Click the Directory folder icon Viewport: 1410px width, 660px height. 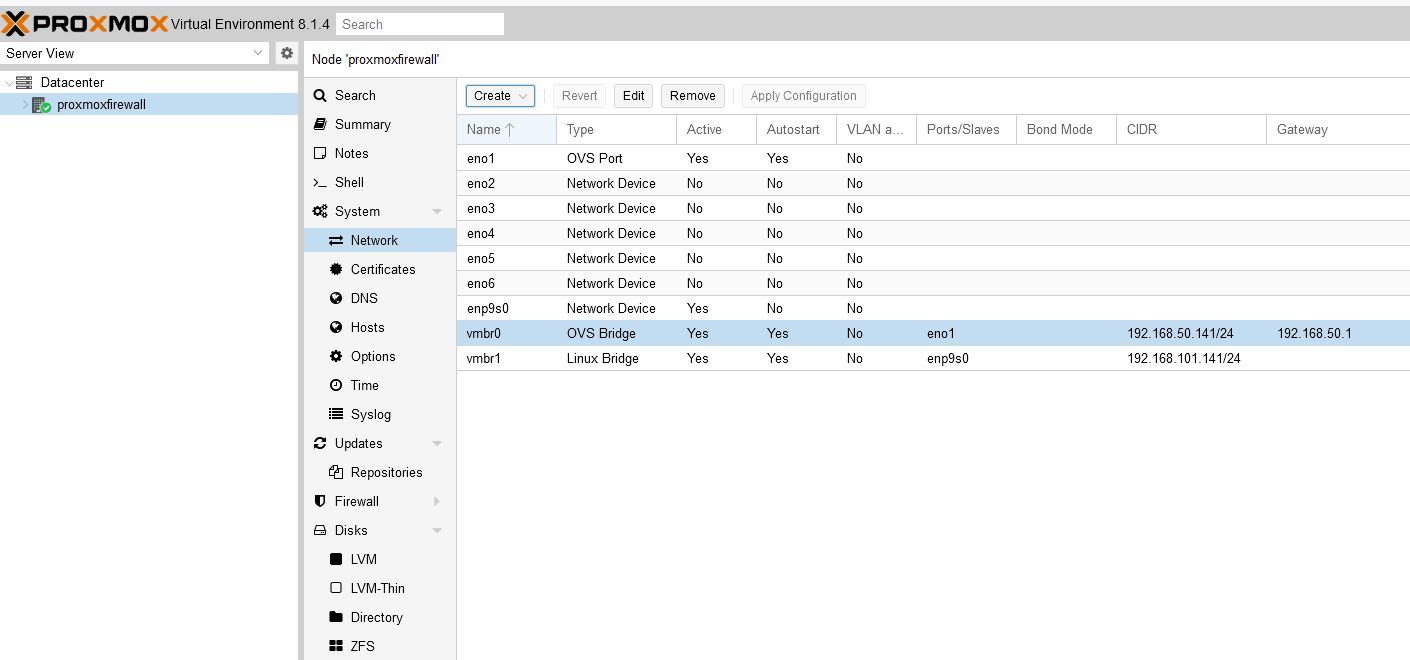click(x=336, y=617)
